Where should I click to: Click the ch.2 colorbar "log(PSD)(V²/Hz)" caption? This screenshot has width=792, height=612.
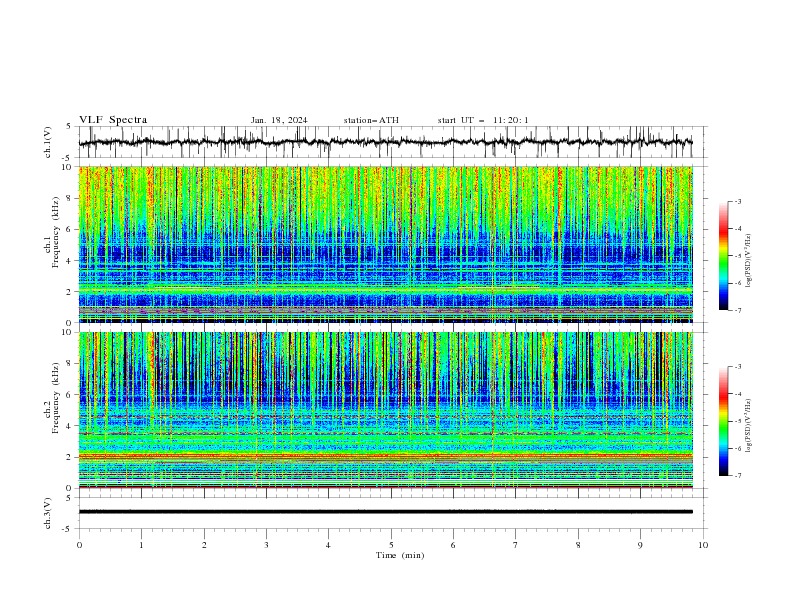749,426
